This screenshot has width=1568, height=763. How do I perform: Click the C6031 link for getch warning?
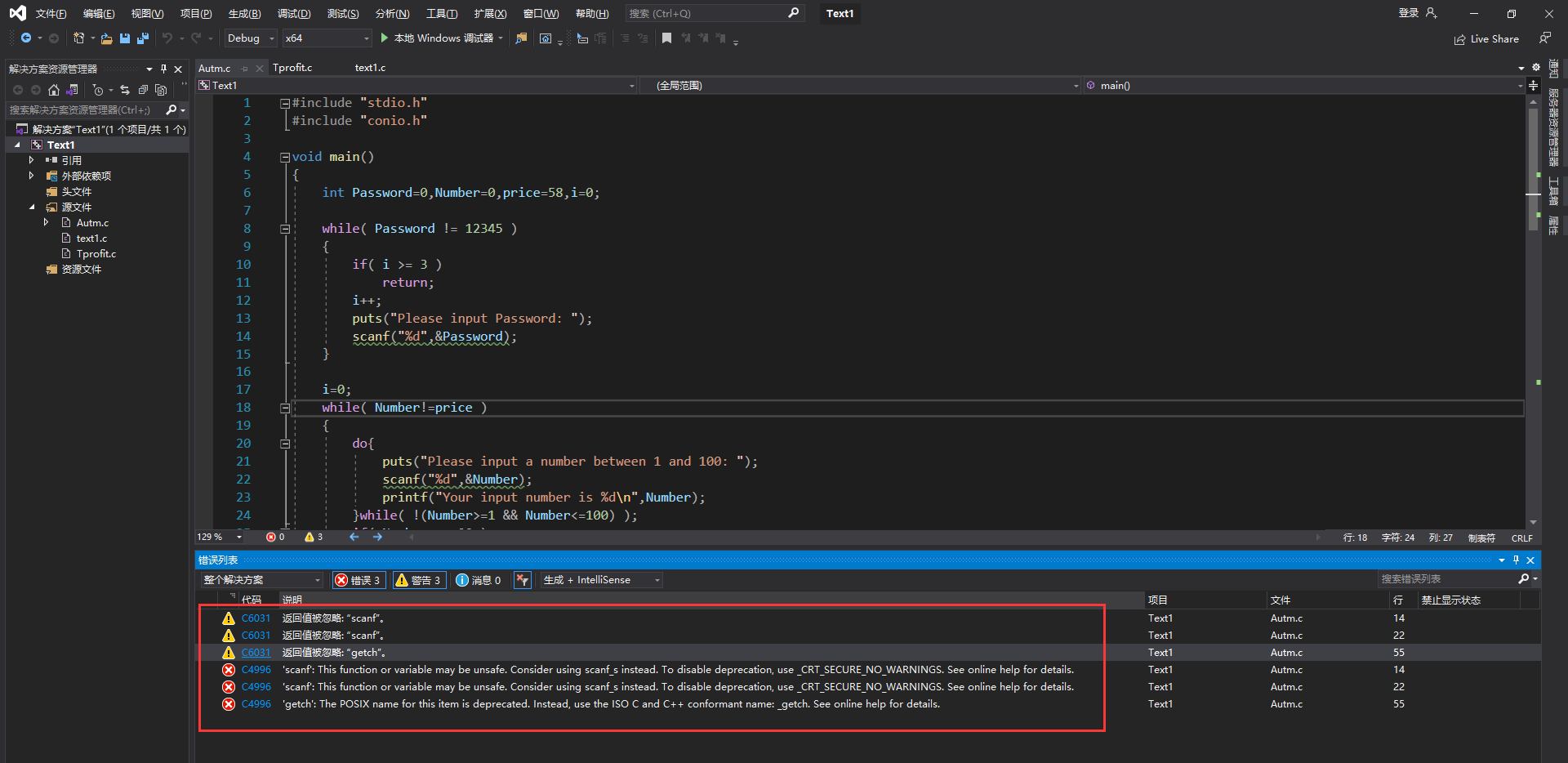(x=256, y=653)
